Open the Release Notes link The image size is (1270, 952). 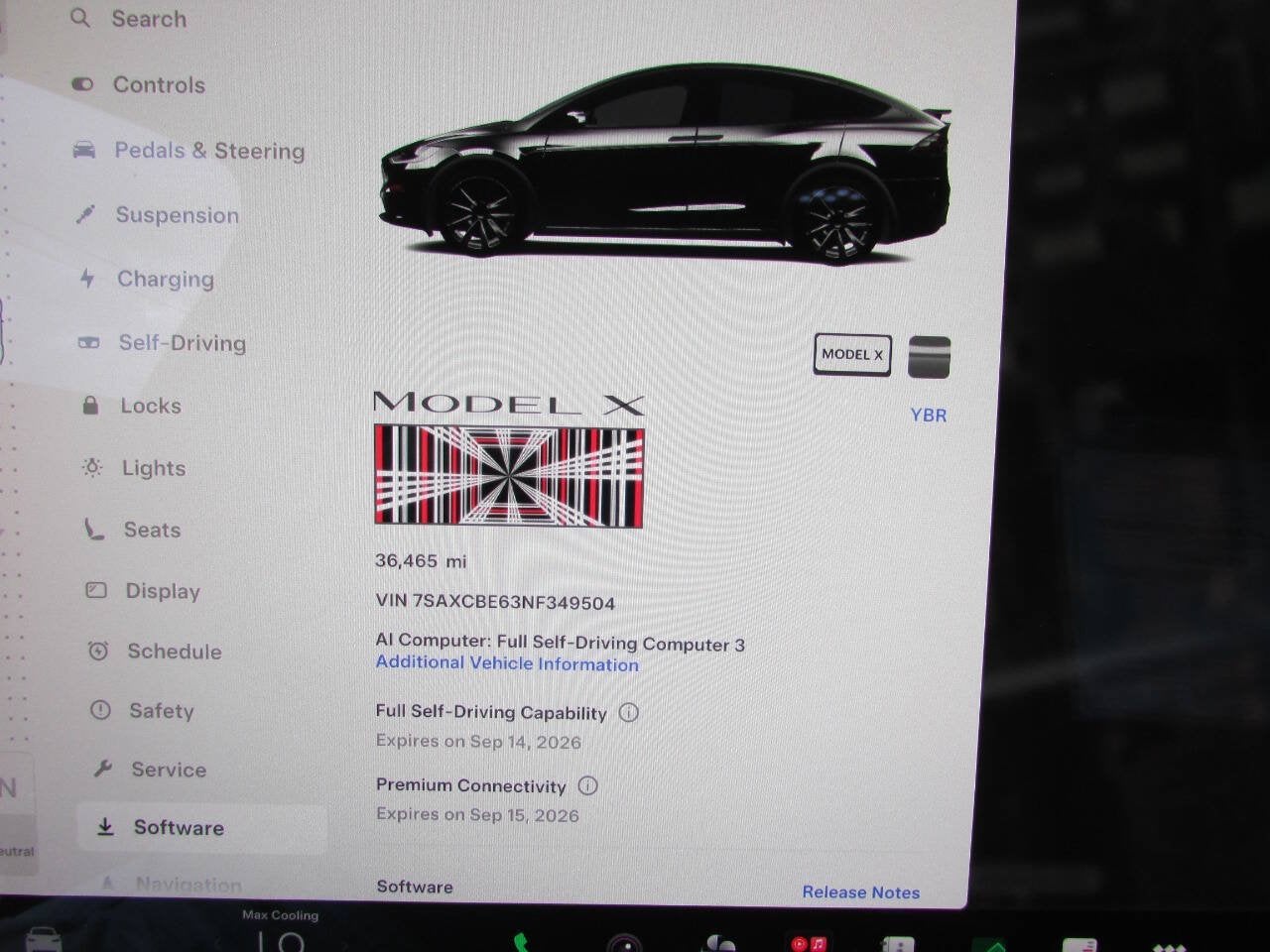click(861, 892)
